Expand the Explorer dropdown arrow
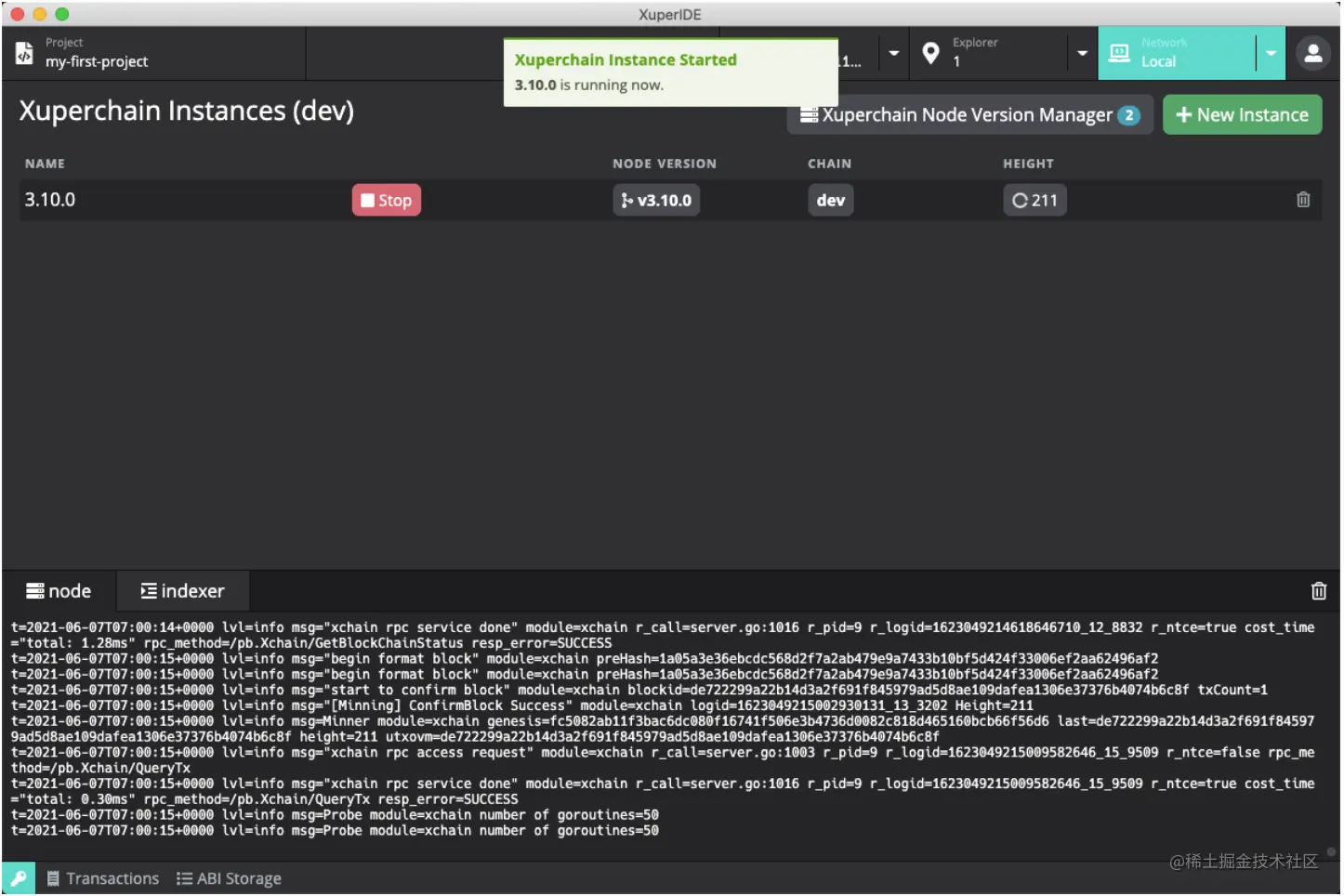The image size is (1344, 896). (1082, 53)
